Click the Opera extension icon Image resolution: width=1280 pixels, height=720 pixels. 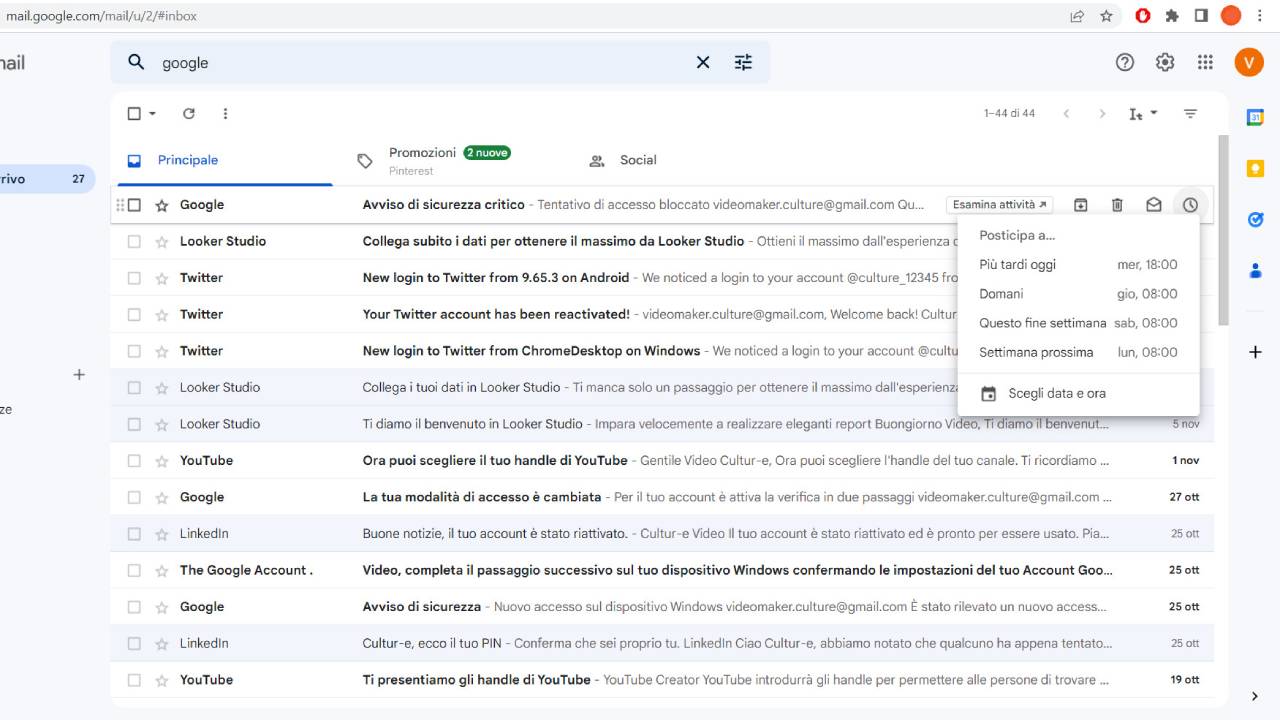click(1143, 16)
